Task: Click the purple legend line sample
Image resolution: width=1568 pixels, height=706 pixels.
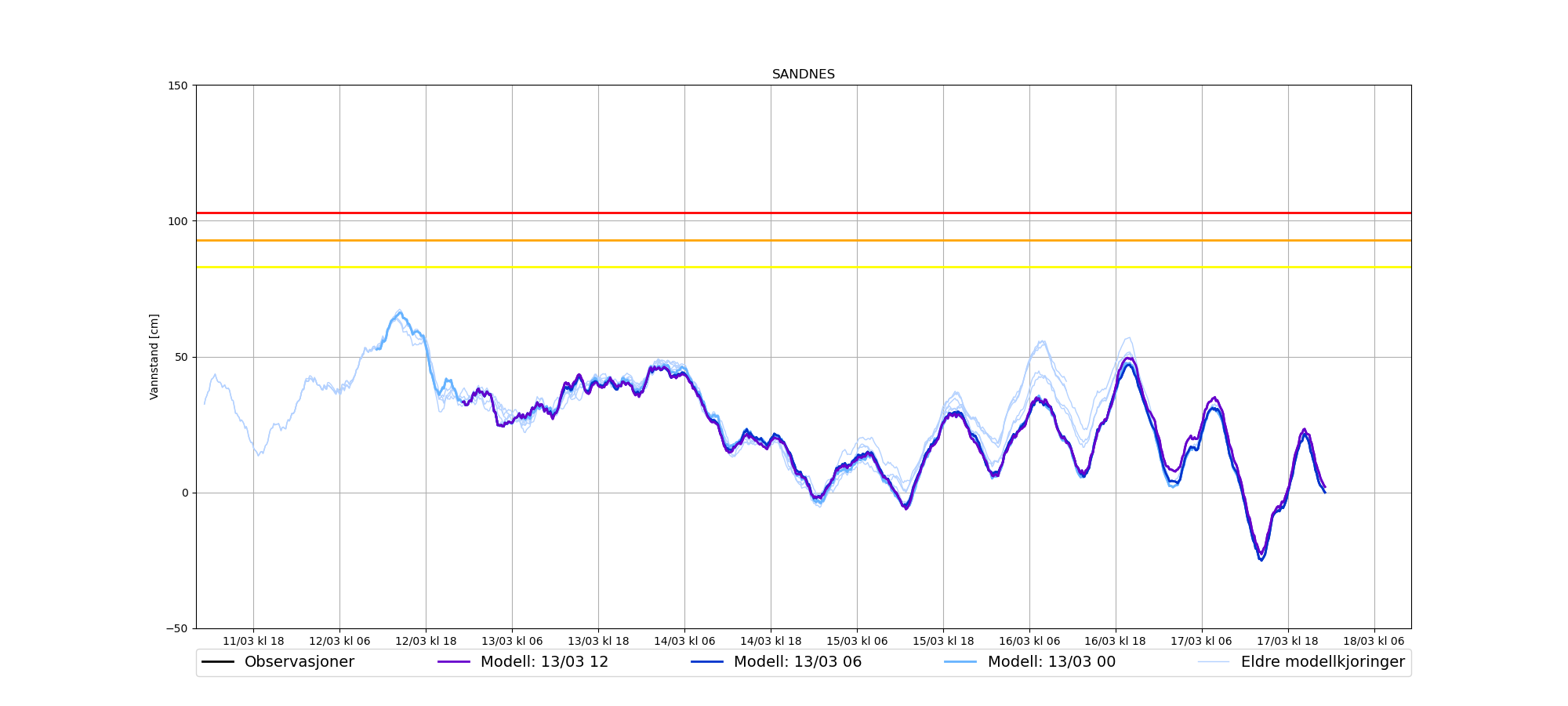Action: point(454,662)
